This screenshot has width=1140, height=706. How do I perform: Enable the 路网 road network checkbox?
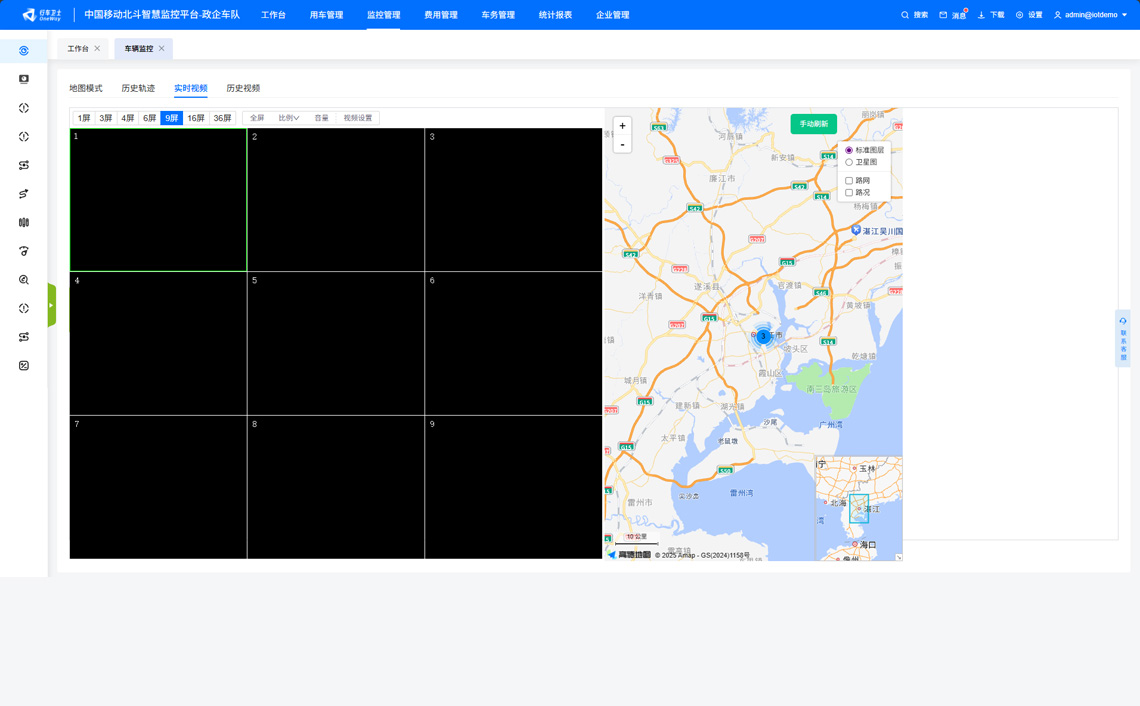849,181
